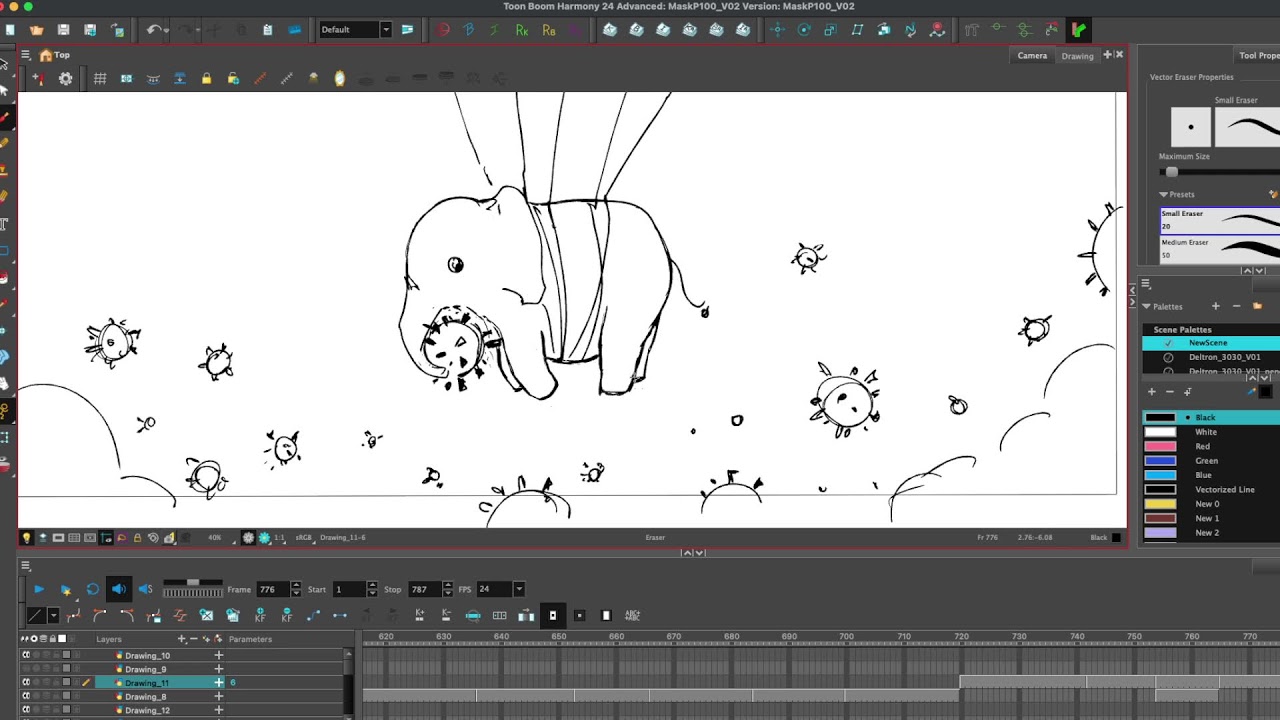Image resolution: width=1280 pixels, height=720 pixels.
Task: Click the Undo arrow
Action: (154, 30)
